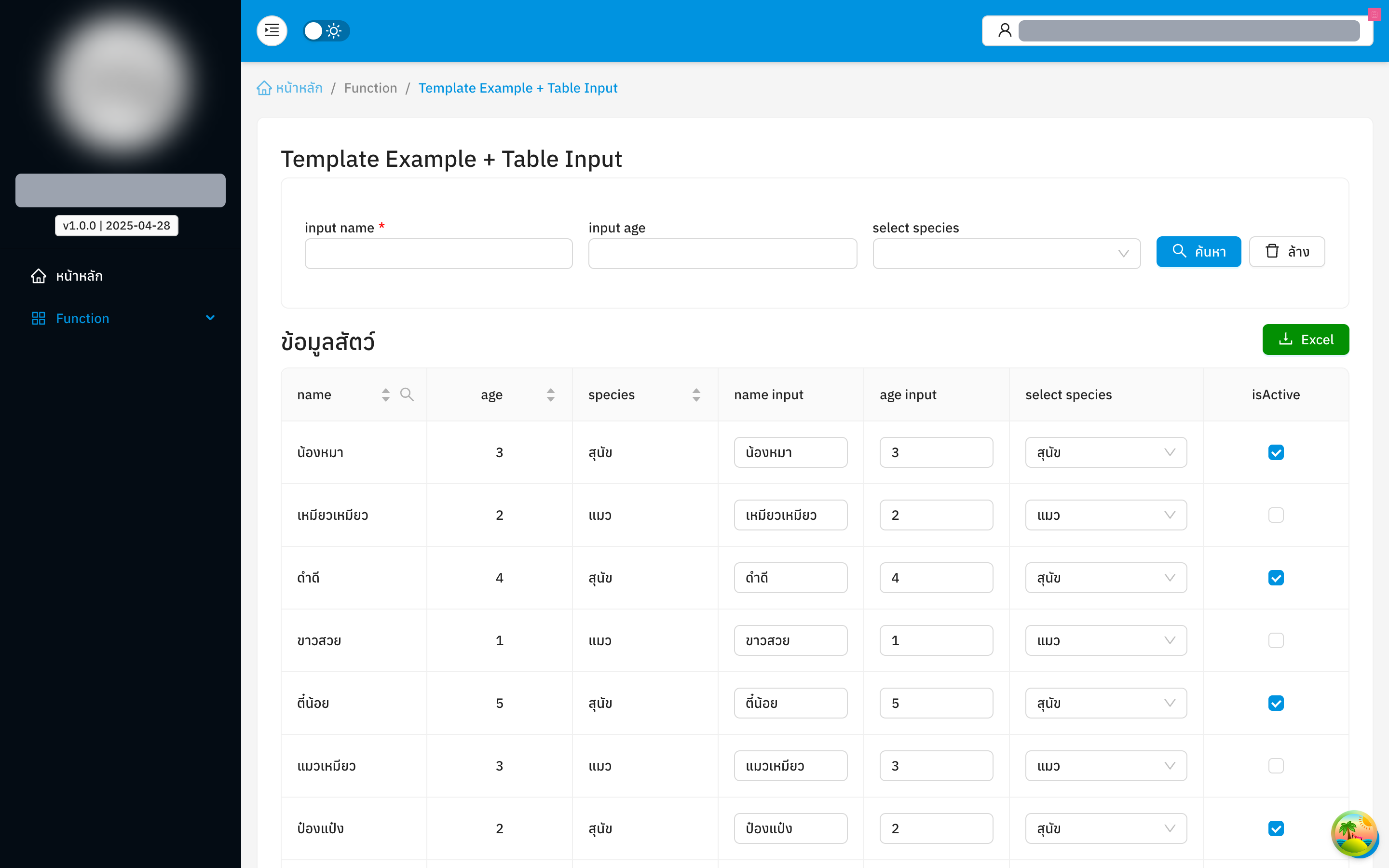Click the home icon in the breadcrumb
This screenshot has width=1389, height=868.
(x=264, y=88)
